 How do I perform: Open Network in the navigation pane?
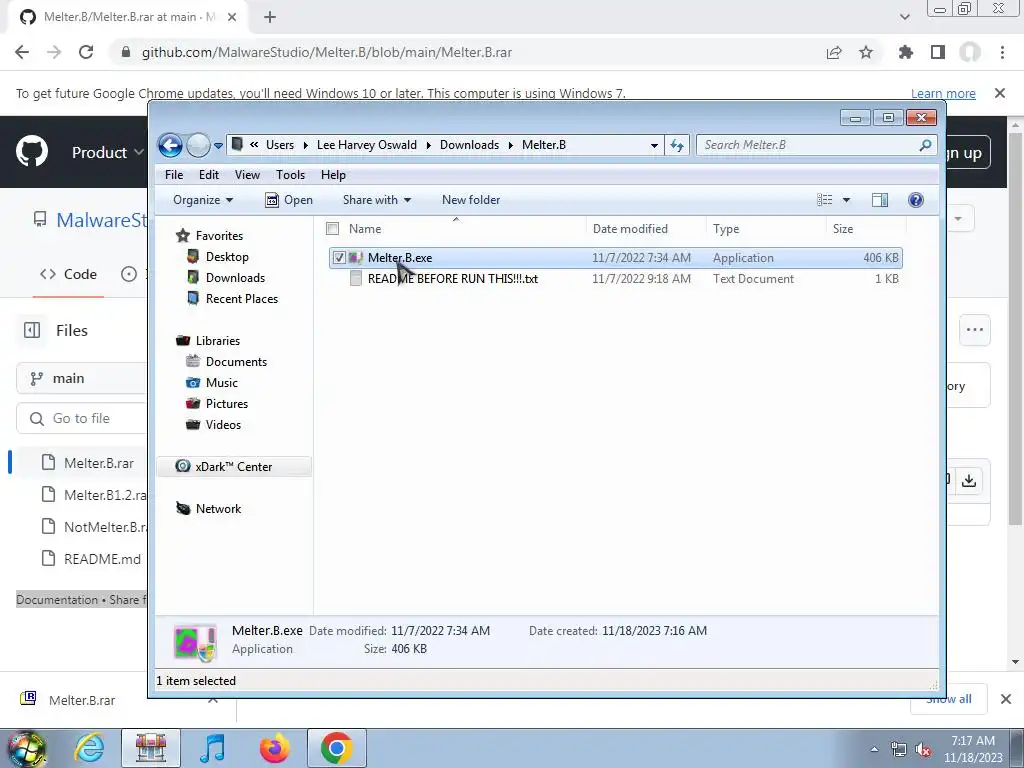[218, 509]
